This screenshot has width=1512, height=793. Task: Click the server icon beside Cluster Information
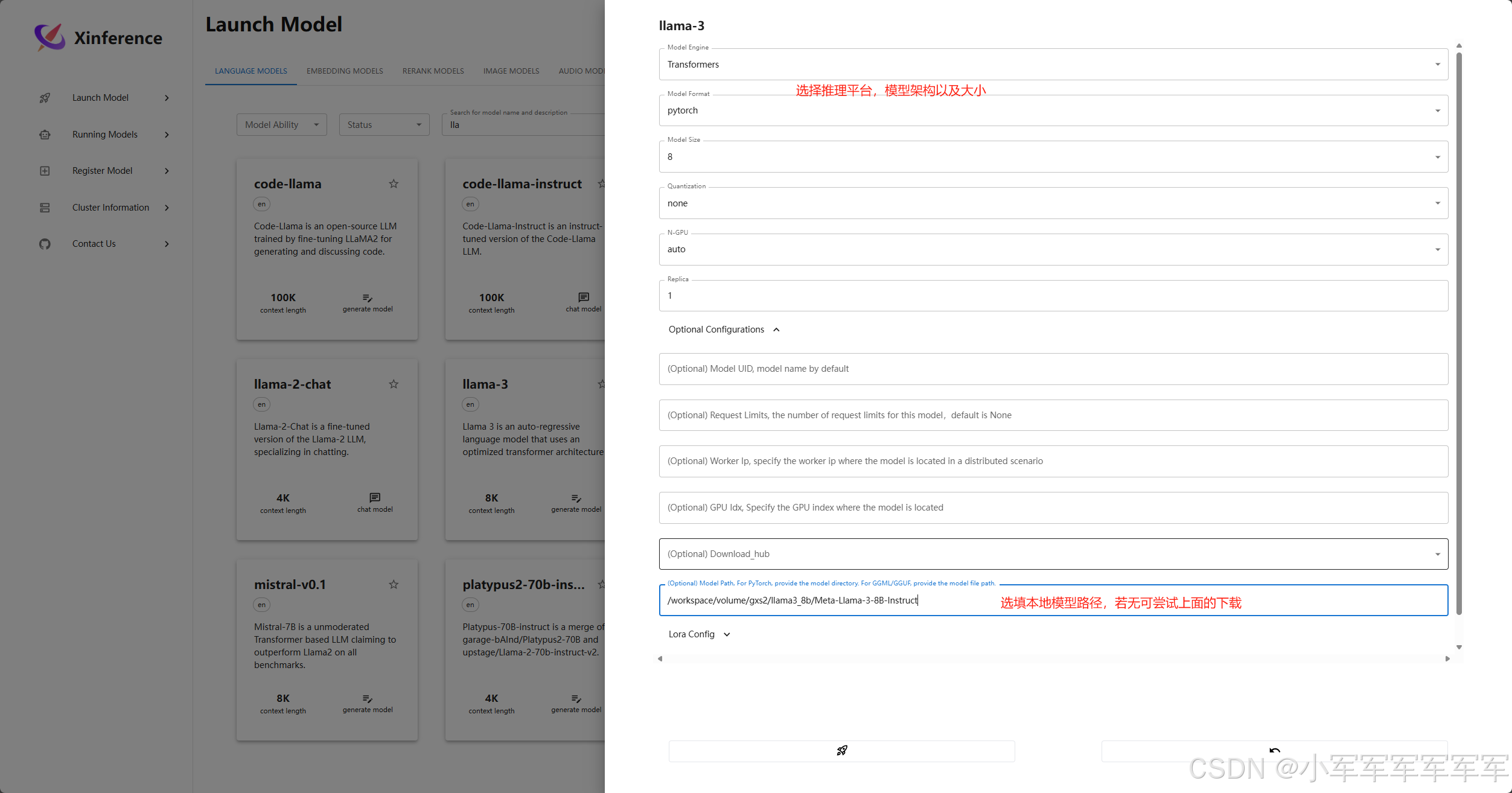coord(45,208)
